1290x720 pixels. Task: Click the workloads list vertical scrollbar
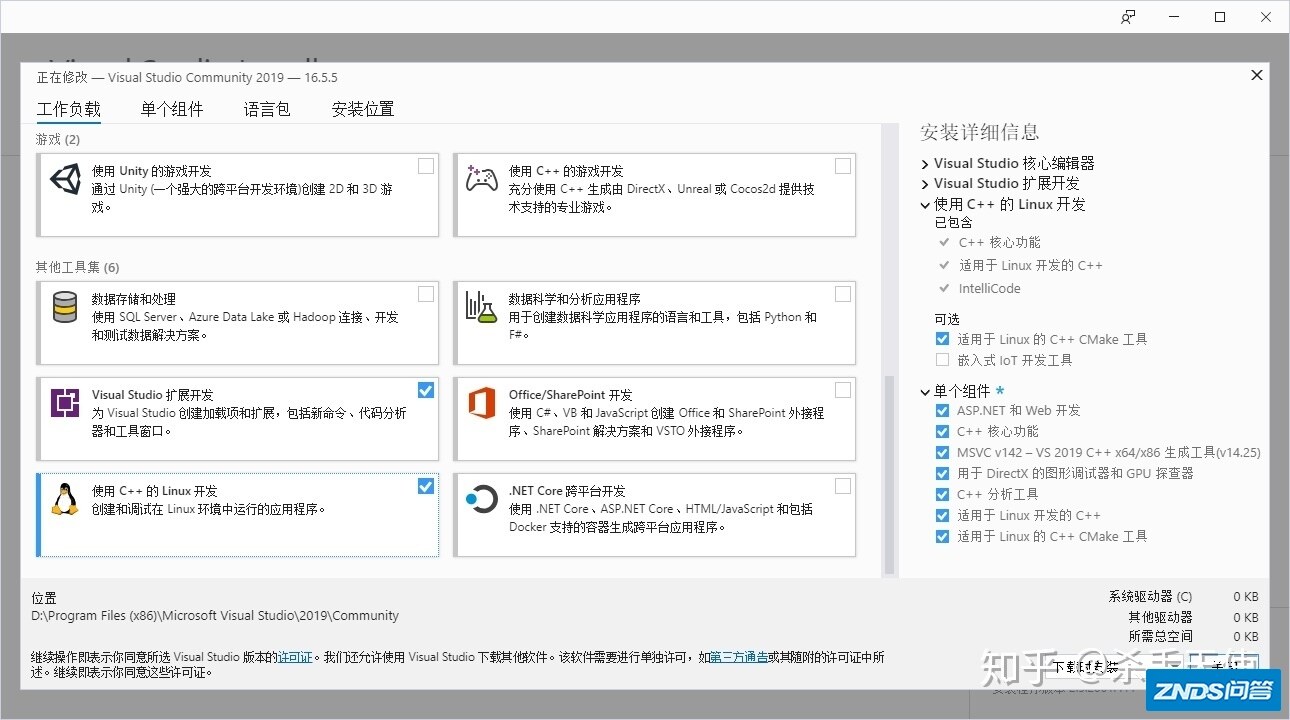pyautogui.click(x=889, y=473)
